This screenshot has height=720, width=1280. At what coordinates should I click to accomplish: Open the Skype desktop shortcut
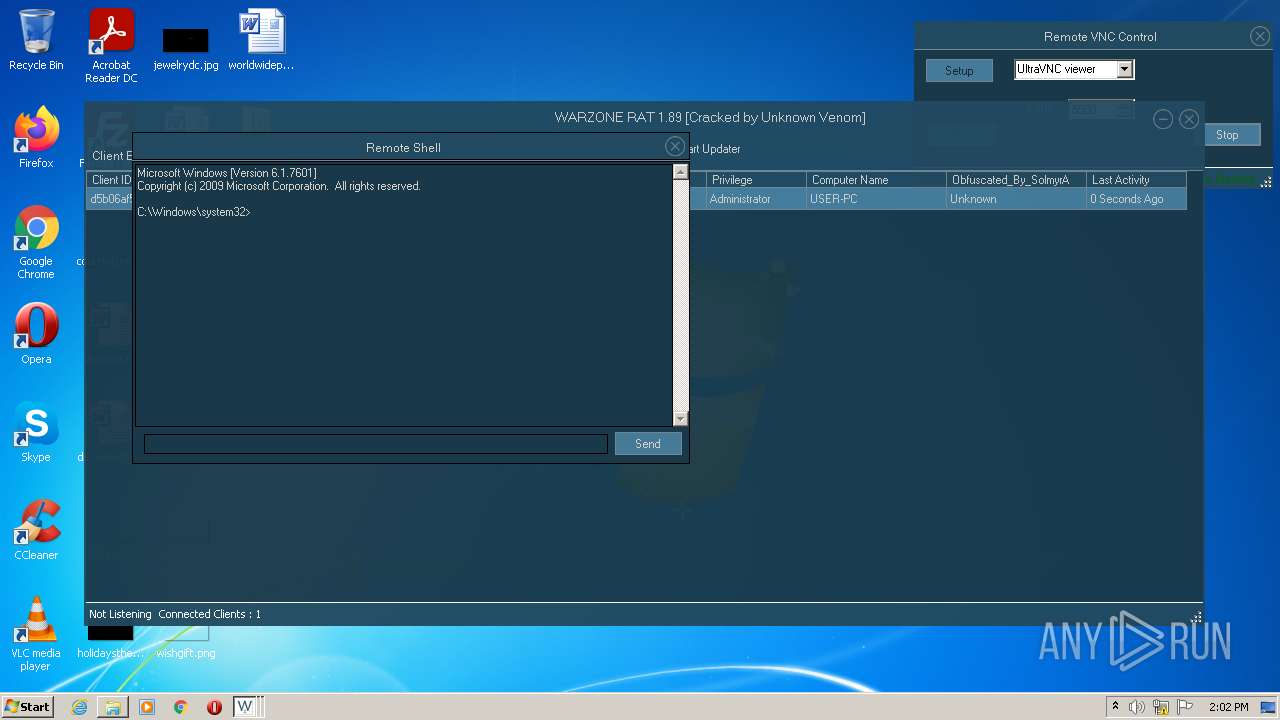[36, 432]
